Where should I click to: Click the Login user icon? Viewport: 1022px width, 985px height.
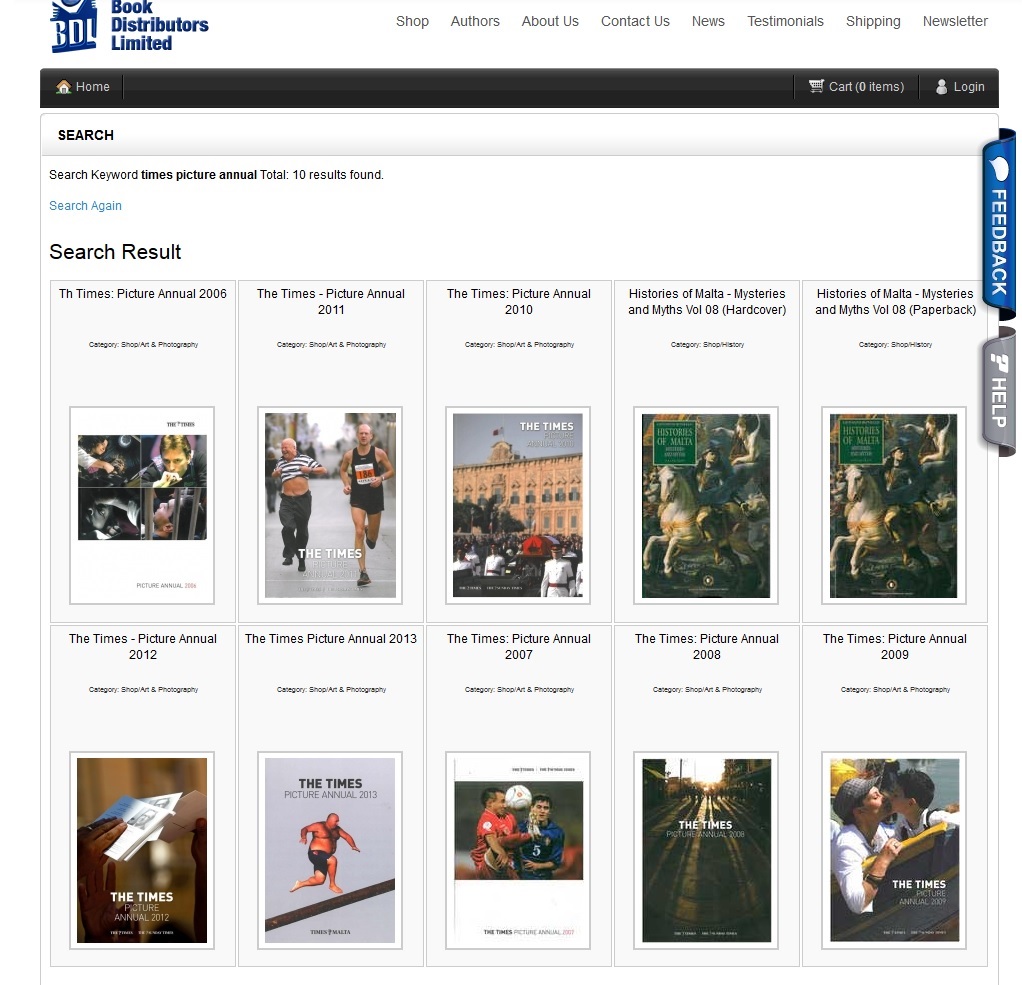click(x=941, y=87)
